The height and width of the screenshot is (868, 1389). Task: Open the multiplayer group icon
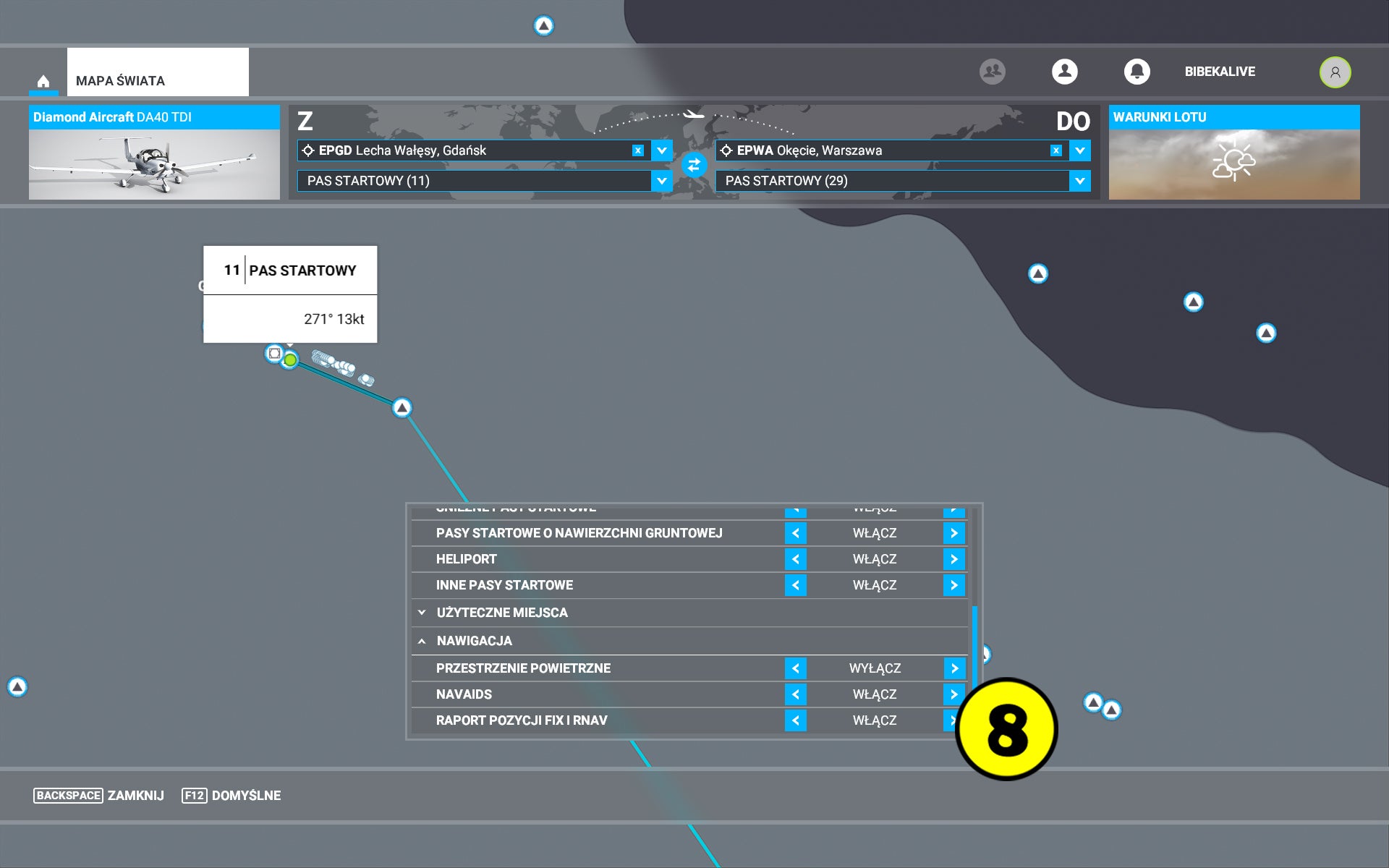993,72
